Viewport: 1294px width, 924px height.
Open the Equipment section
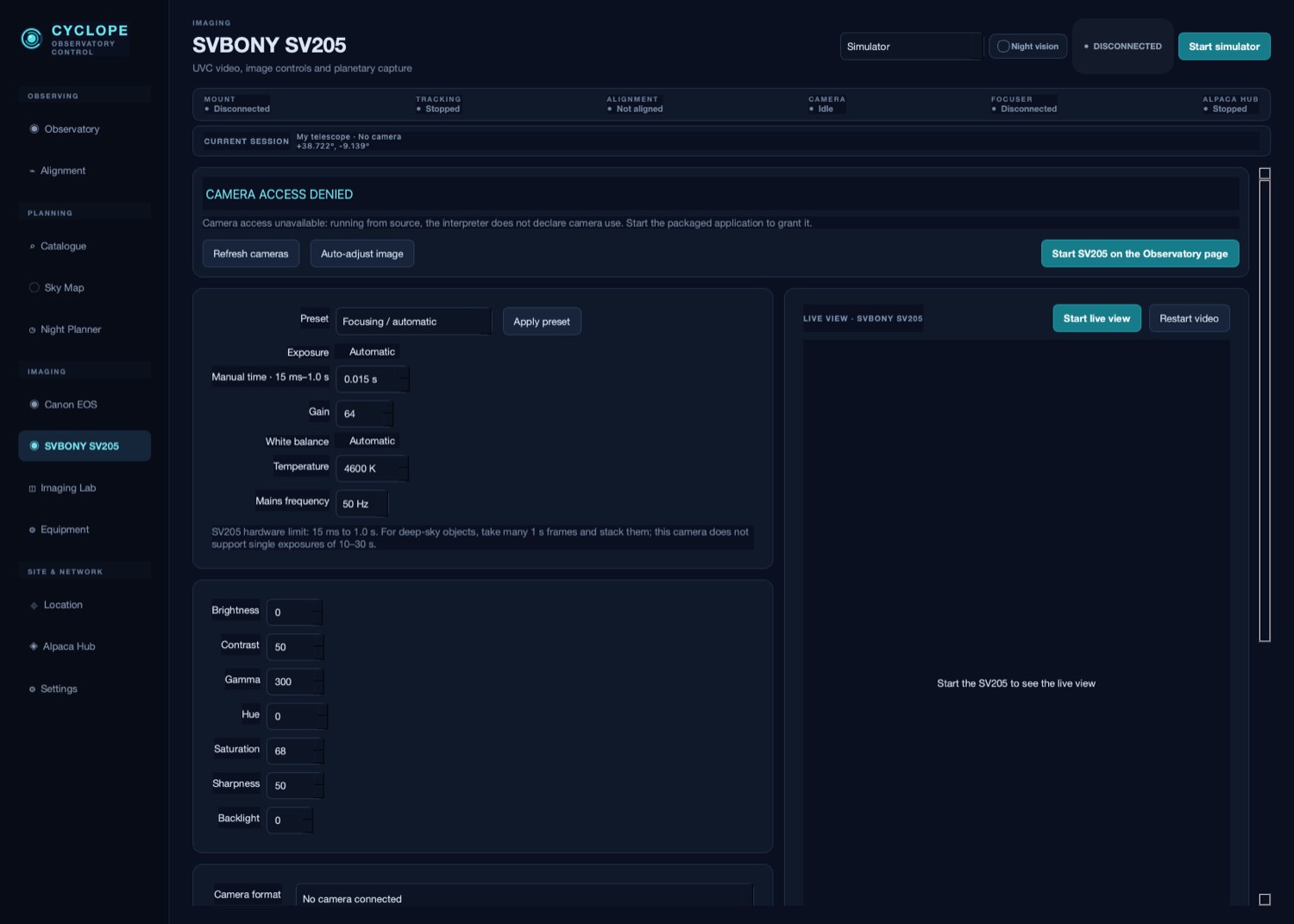point(85,530)
